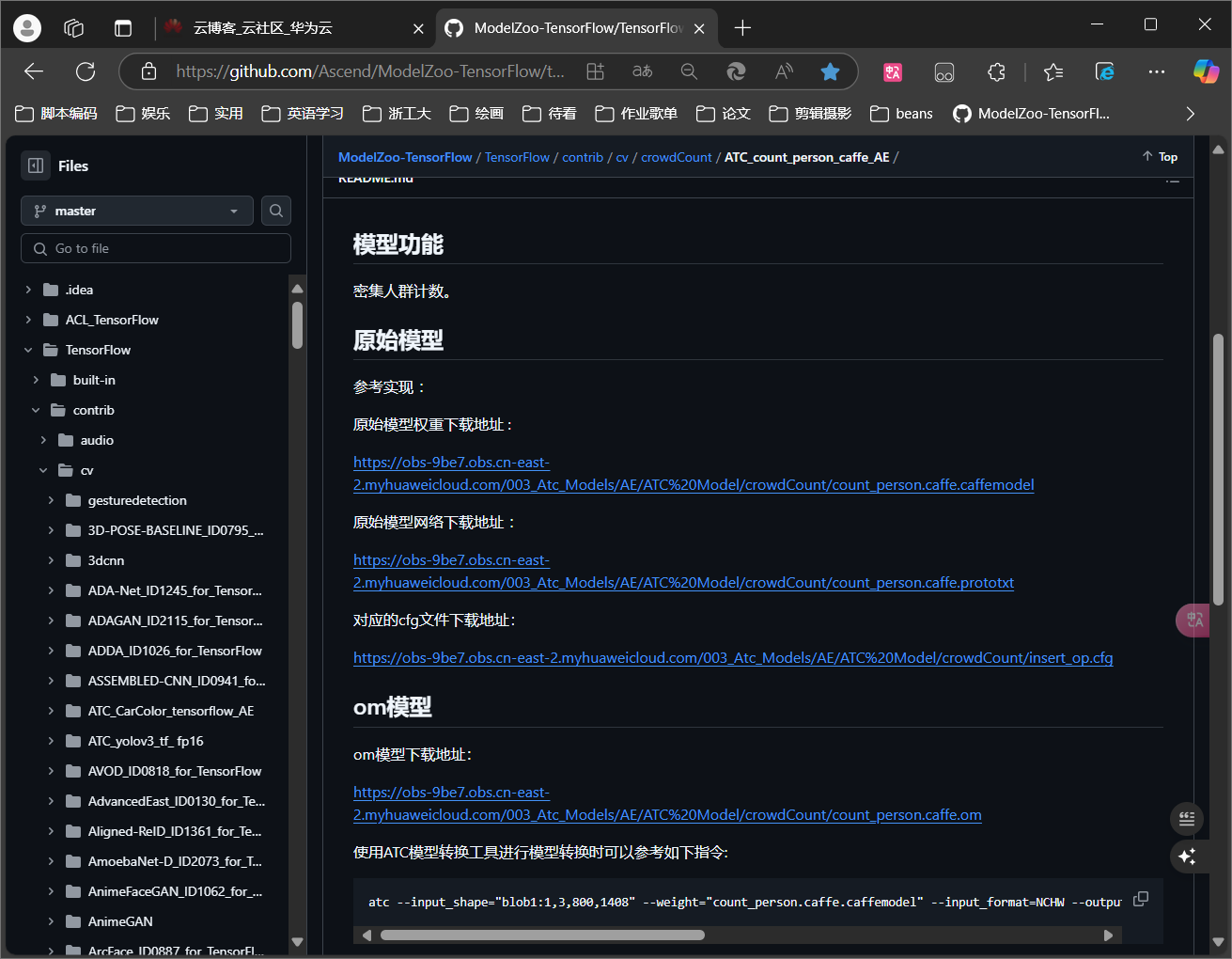Screen dimensions: 1232x959
Task: Open the workspaces icon
Action: click(74, 28)
